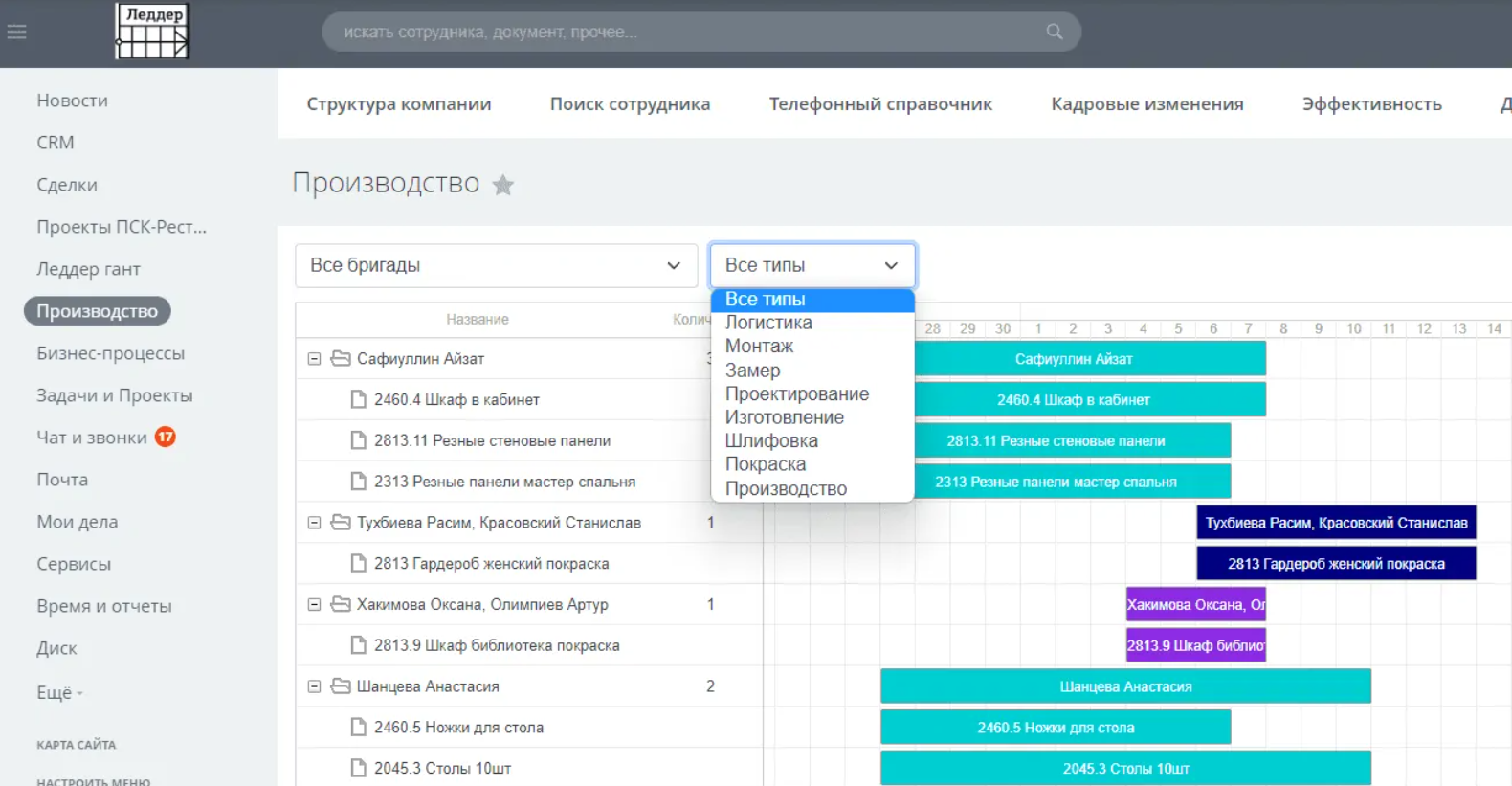Choose Покраска from the type list

[766, 464]
